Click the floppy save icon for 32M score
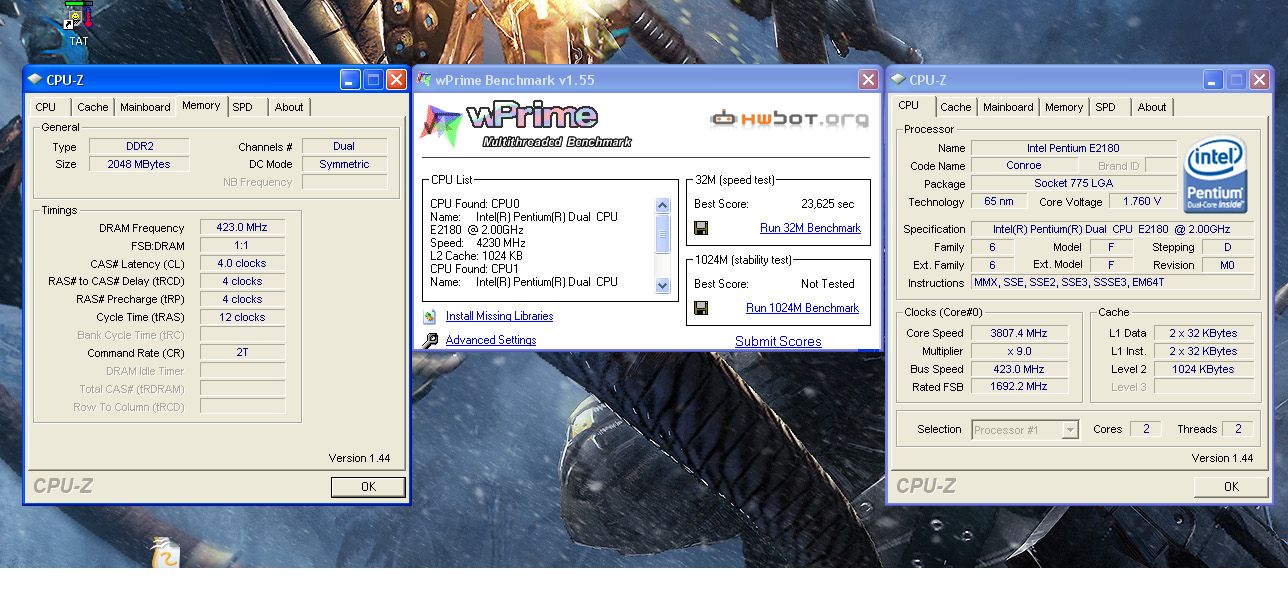Image resolution: width=1288 pixels, height=600 pixels. (x=701, y=228)
